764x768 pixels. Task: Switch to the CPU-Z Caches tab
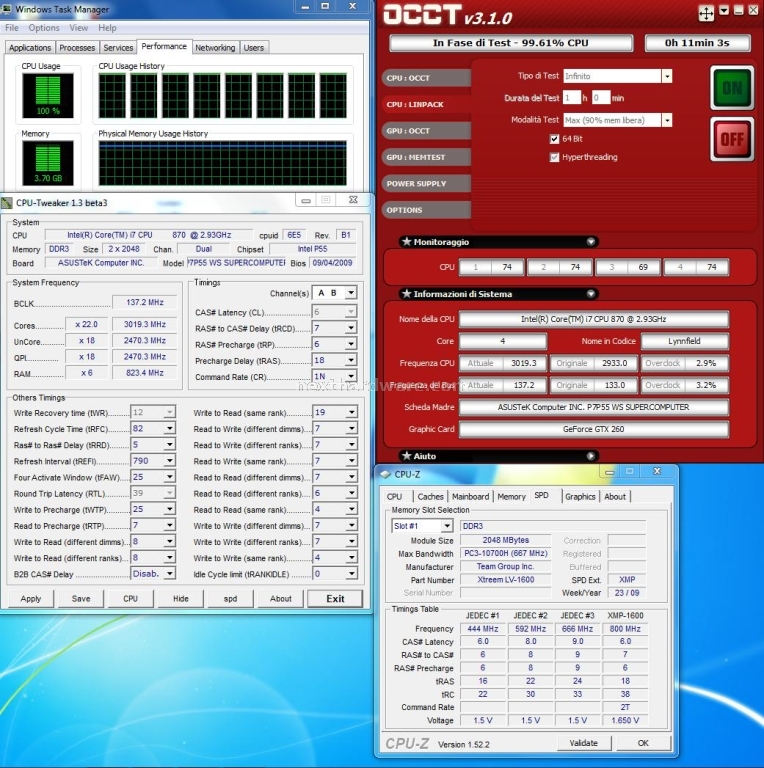430,497
